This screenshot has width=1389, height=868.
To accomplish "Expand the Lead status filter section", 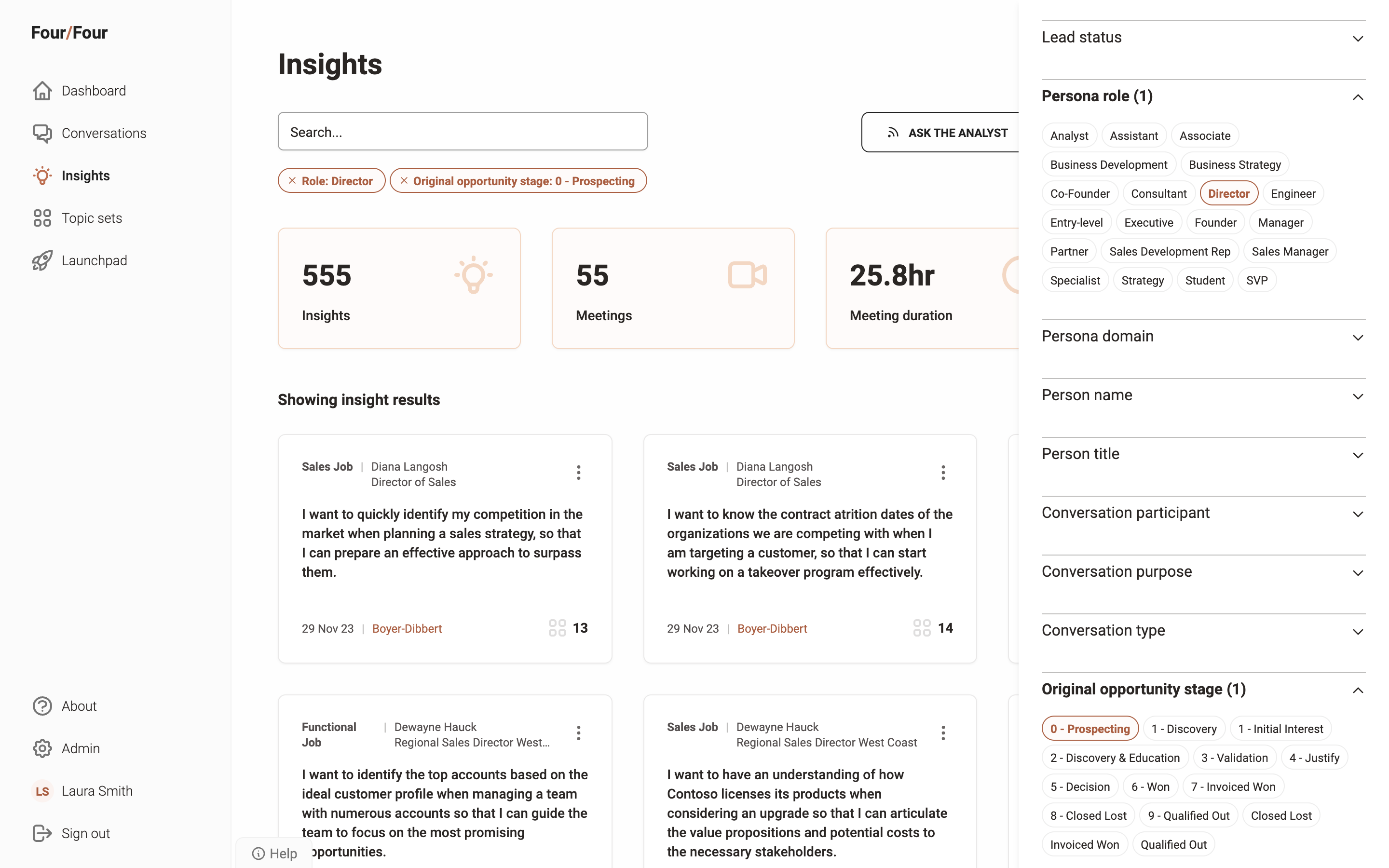I will pos(1358,38).
